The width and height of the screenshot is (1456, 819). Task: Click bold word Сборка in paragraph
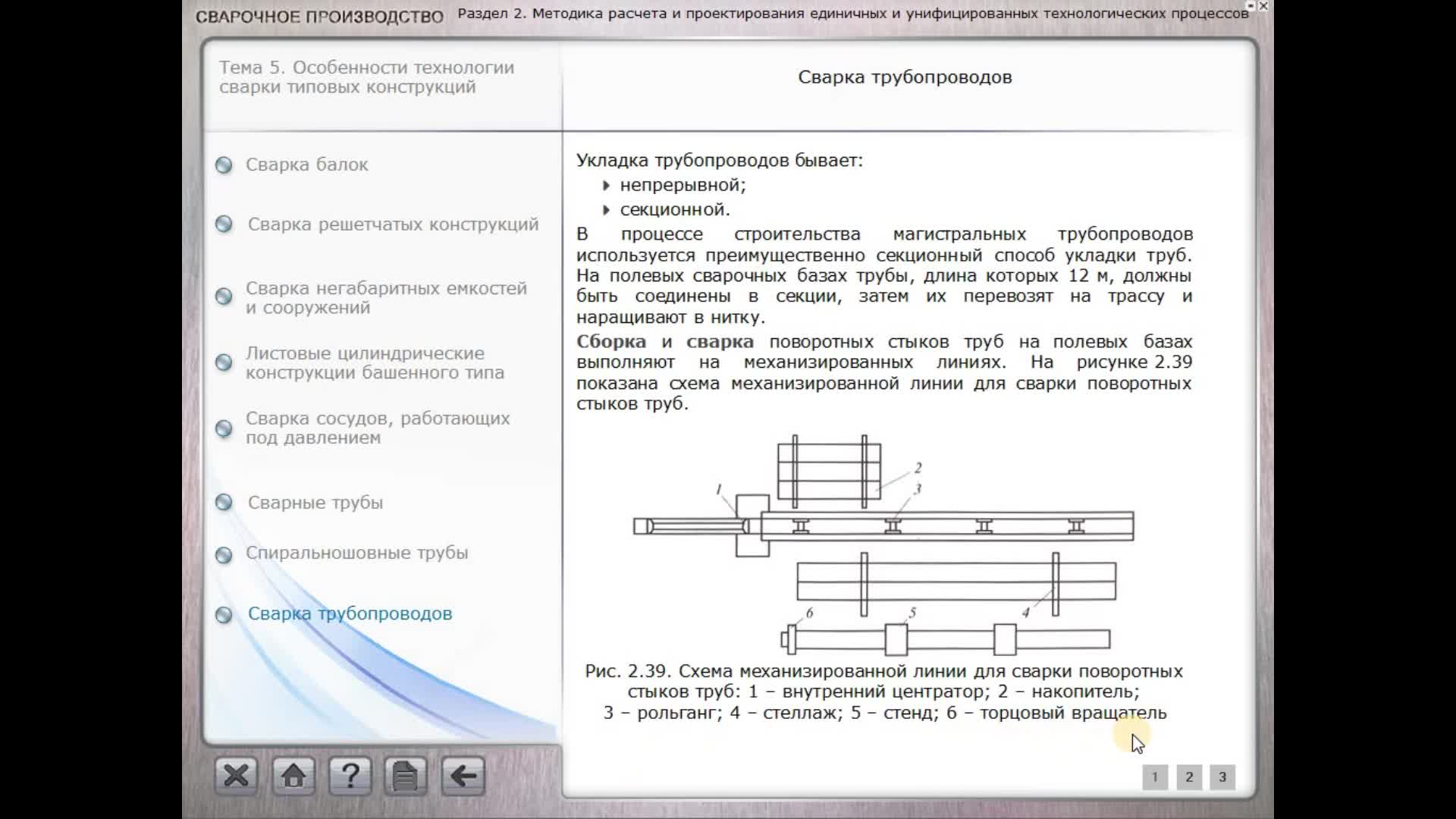(611, 342)
